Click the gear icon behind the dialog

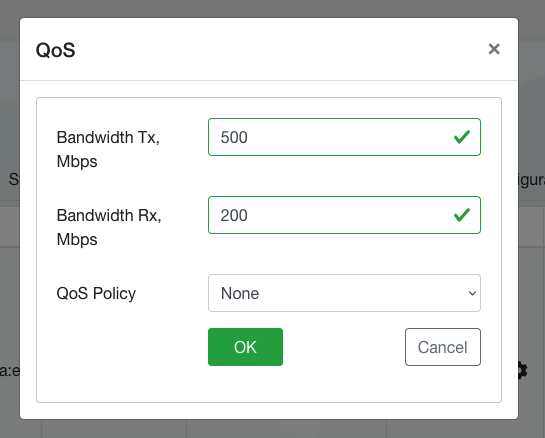(522, 370)
